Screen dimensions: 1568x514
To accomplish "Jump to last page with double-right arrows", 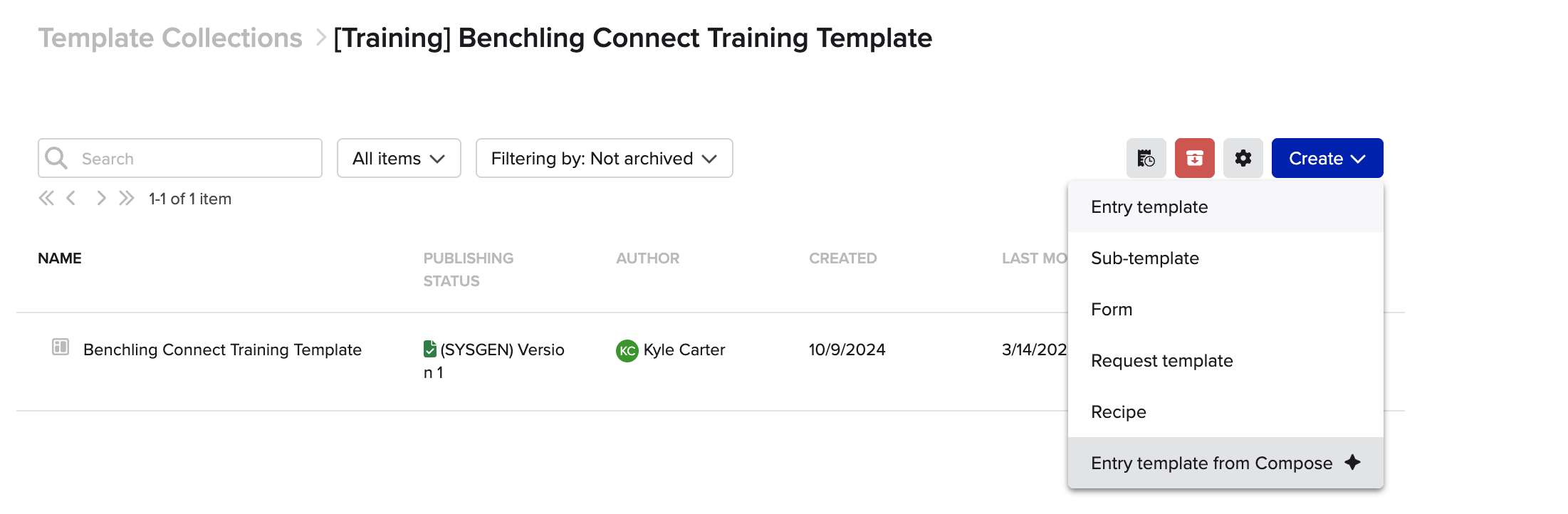I will click(x=127, y=199).
